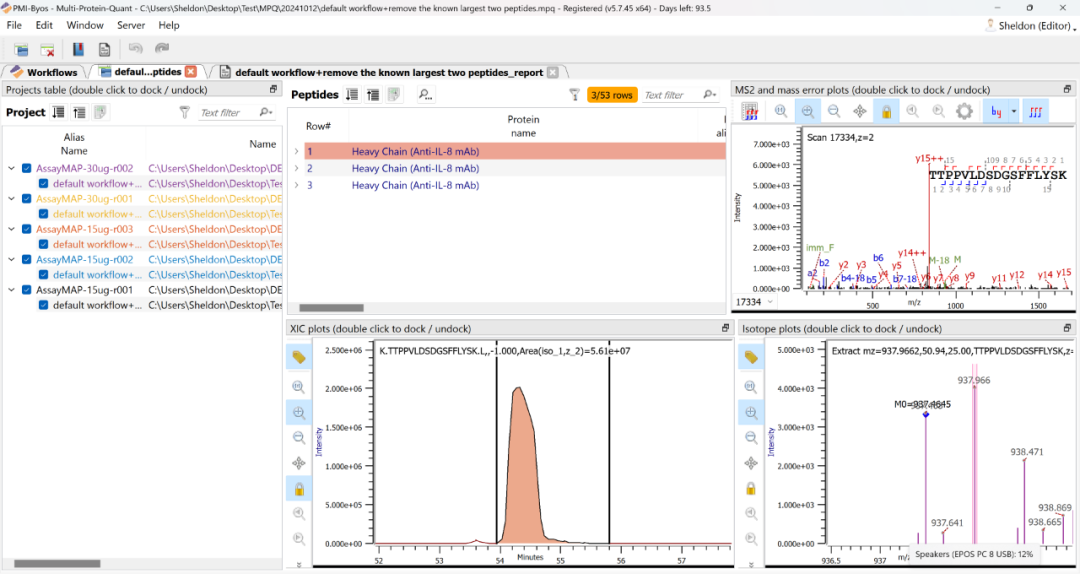Click the Peptides table search magnifier icon

(425, 95)
